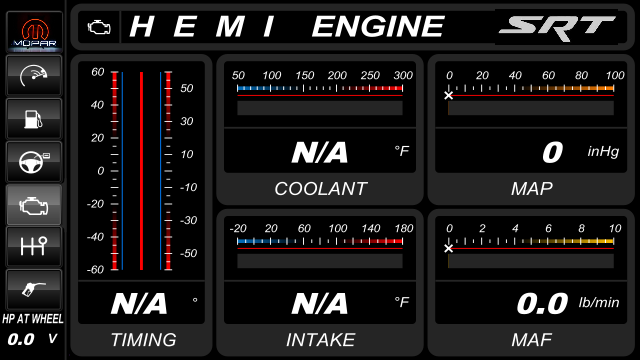
Task: Click the X marker on MAF scale
Action: tap(449, 248)
